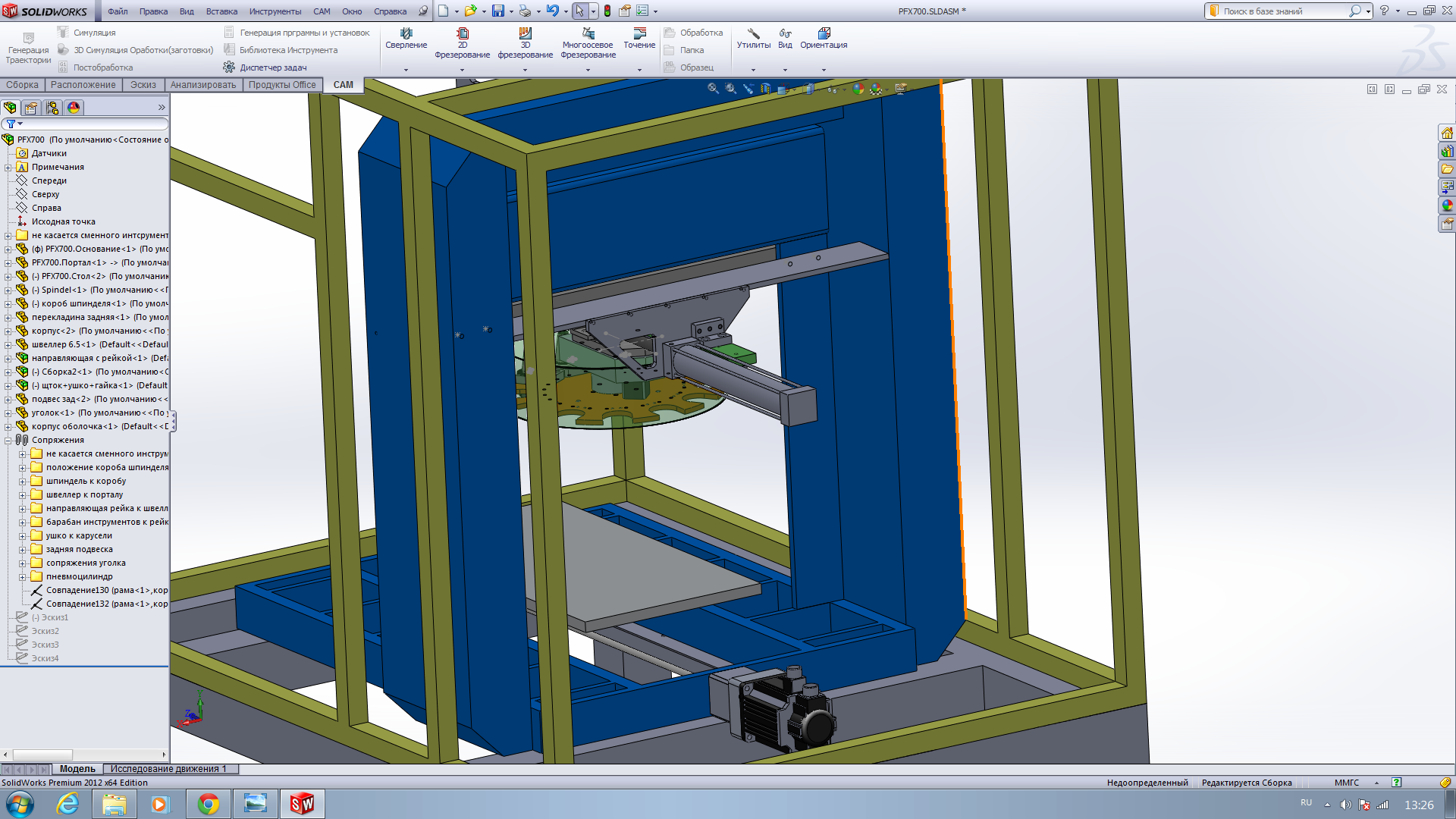Expand the пневмоцилиндр mates folder

coord(23,577)
